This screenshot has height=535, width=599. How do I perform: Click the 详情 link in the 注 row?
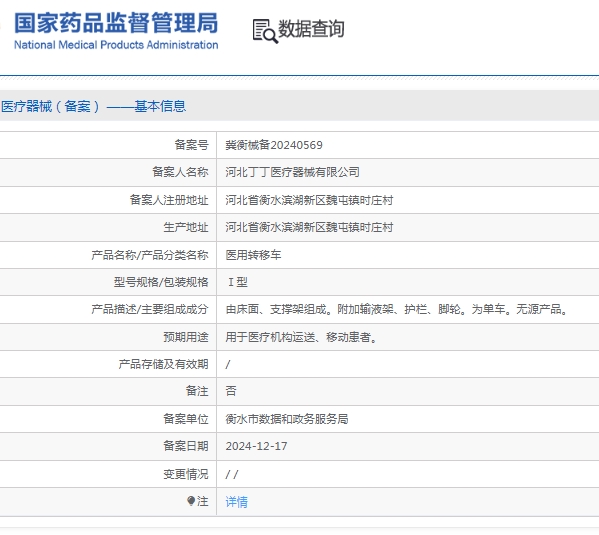236,502
